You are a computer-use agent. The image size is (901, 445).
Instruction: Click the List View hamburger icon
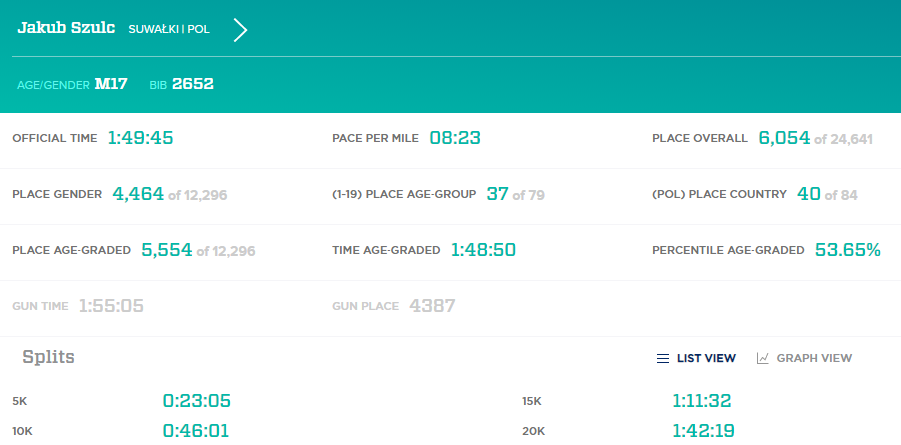tap(662, 358)
